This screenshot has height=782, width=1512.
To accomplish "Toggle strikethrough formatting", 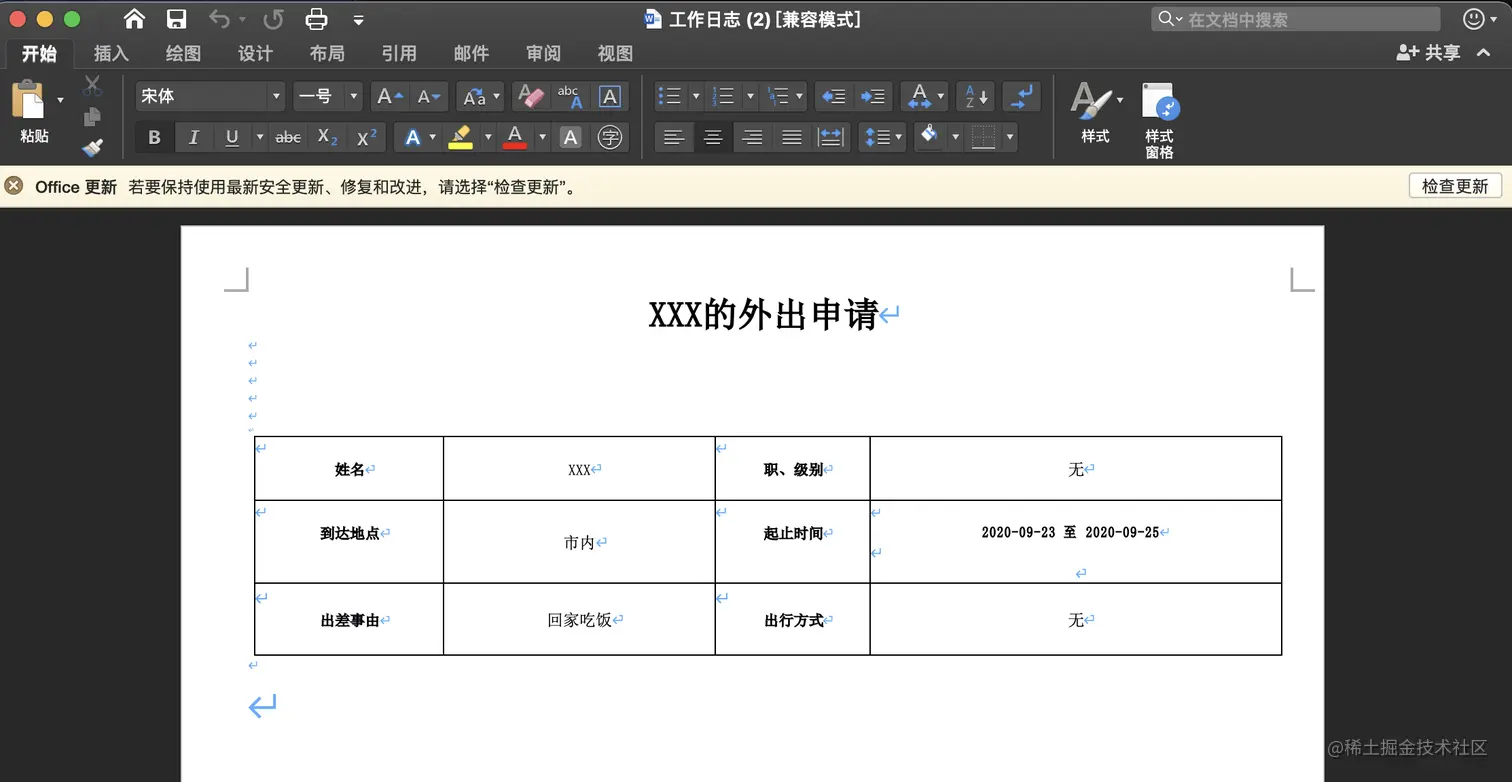I will click(288, 137).
